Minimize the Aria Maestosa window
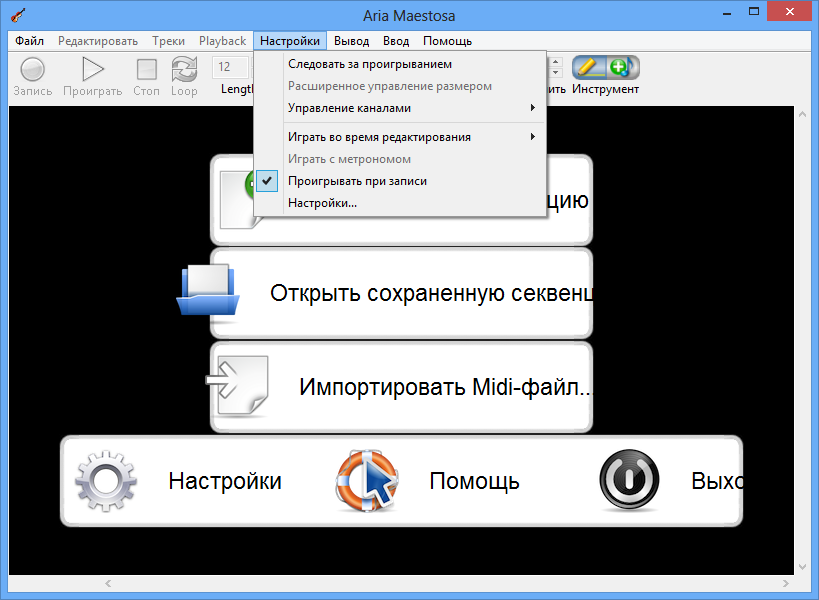 coord(727,13)
